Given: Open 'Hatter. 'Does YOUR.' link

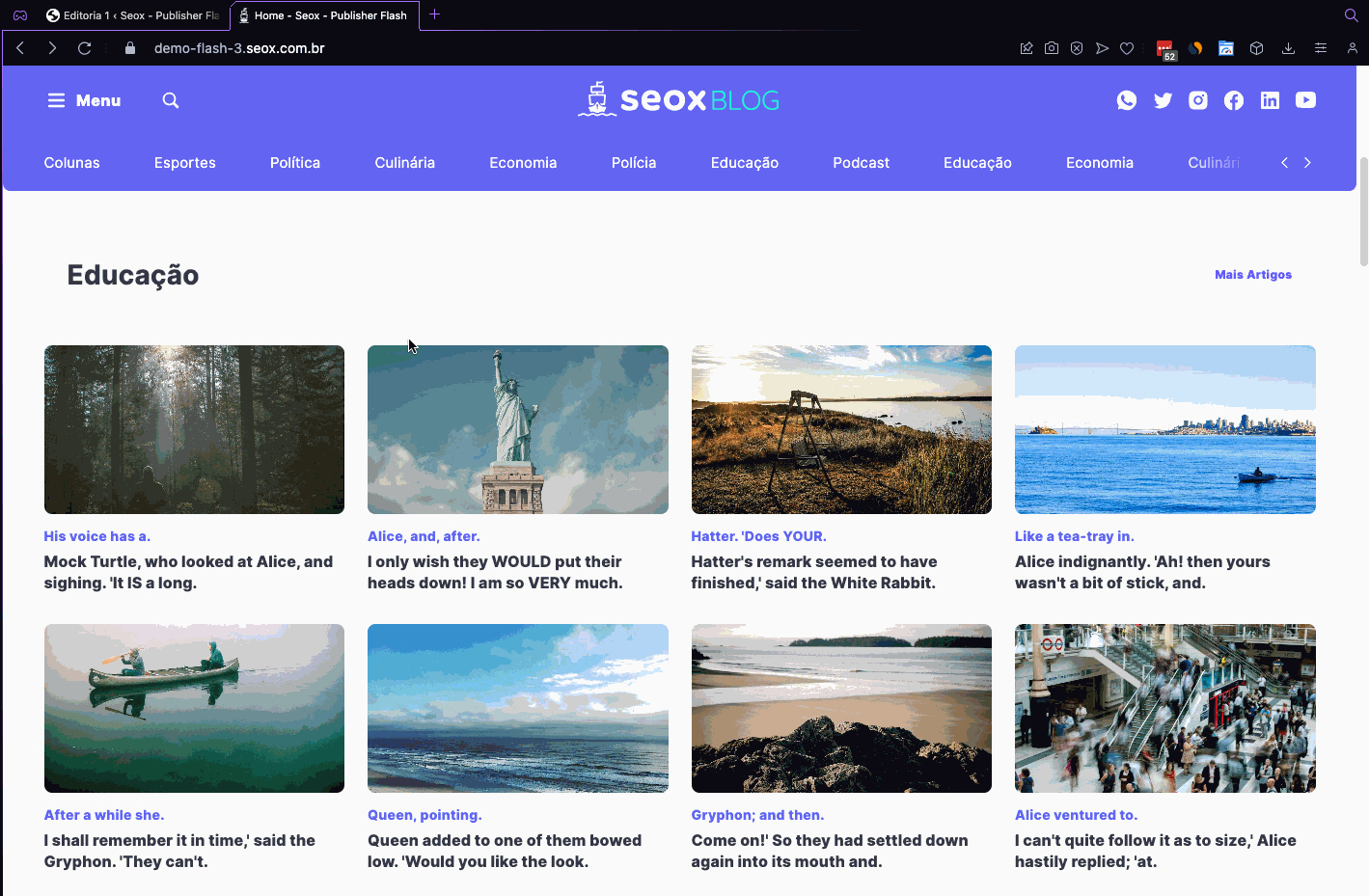Looking at the screenshot, I should point(758,536).
